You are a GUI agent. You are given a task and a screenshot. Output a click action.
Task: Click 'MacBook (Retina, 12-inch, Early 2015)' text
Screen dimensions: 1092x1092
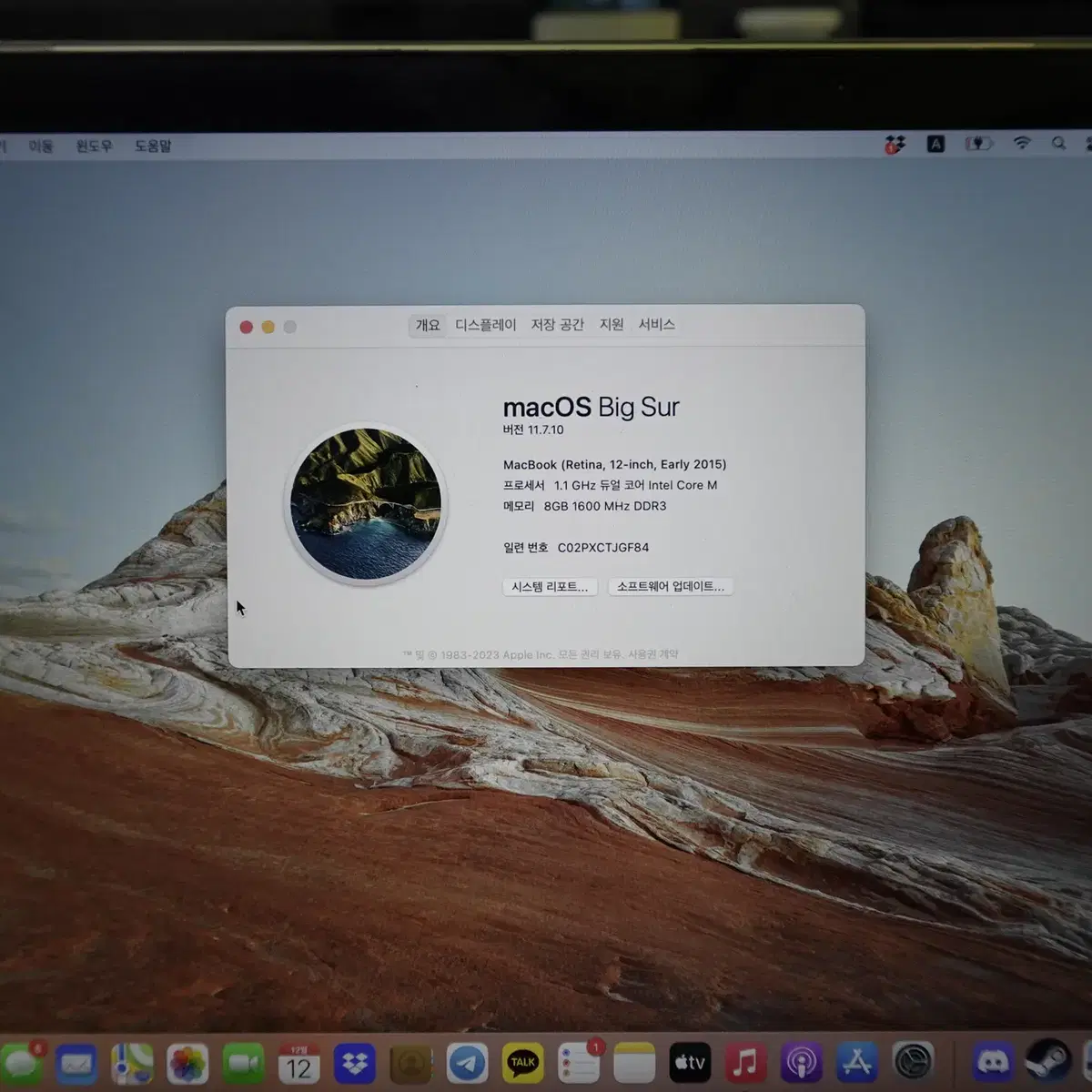click(615, 465)
